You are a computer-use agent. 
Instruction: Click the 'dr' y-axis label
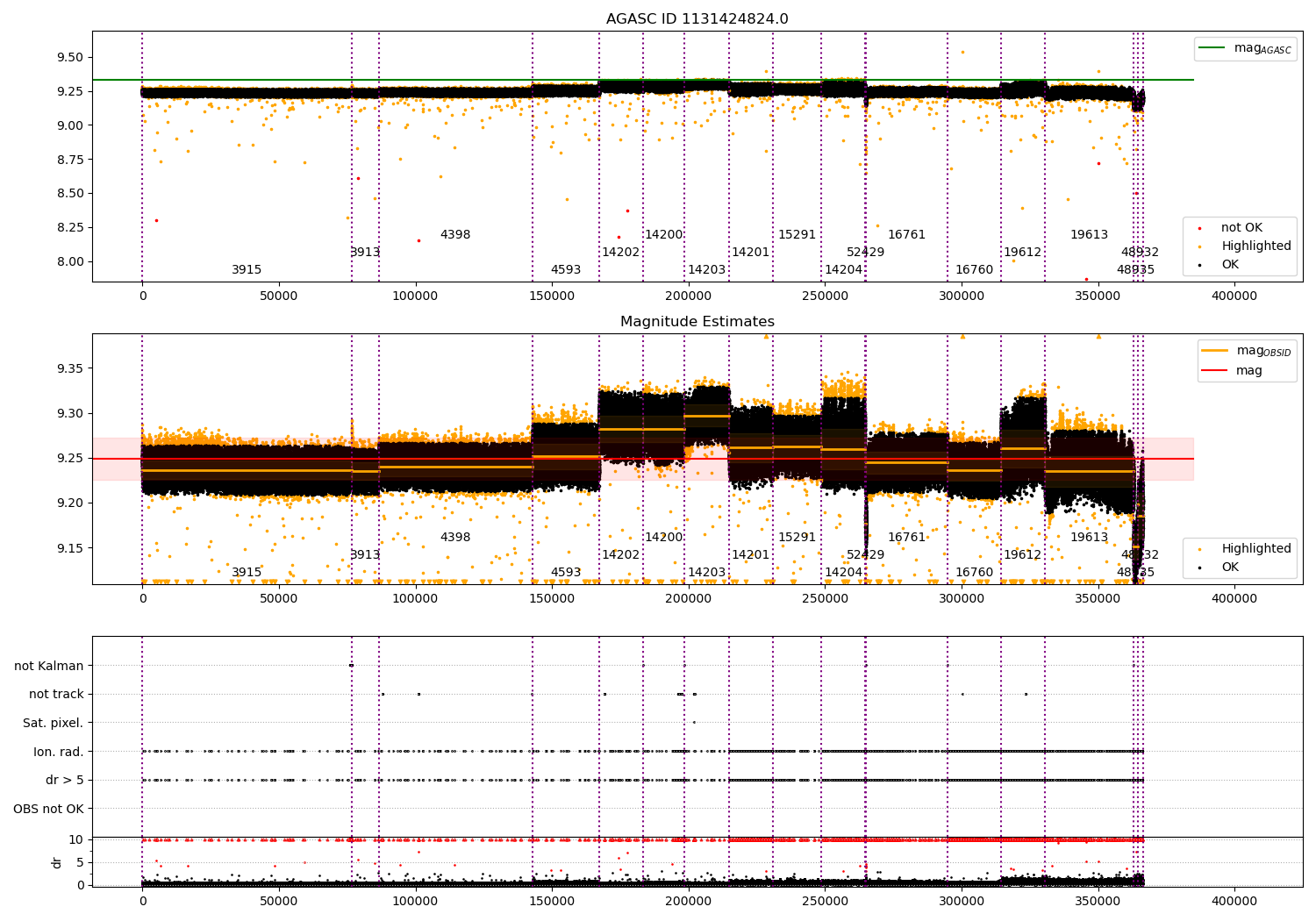(57, 862)
